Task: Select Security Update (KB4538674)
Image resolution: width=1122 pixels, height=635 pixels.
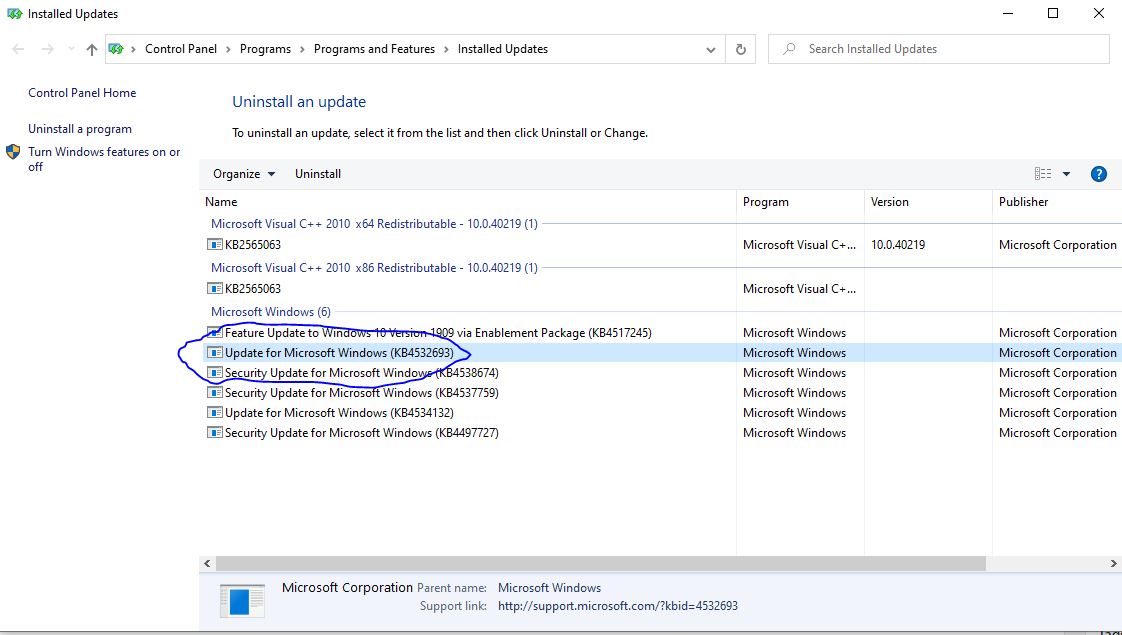Action: 361,373
